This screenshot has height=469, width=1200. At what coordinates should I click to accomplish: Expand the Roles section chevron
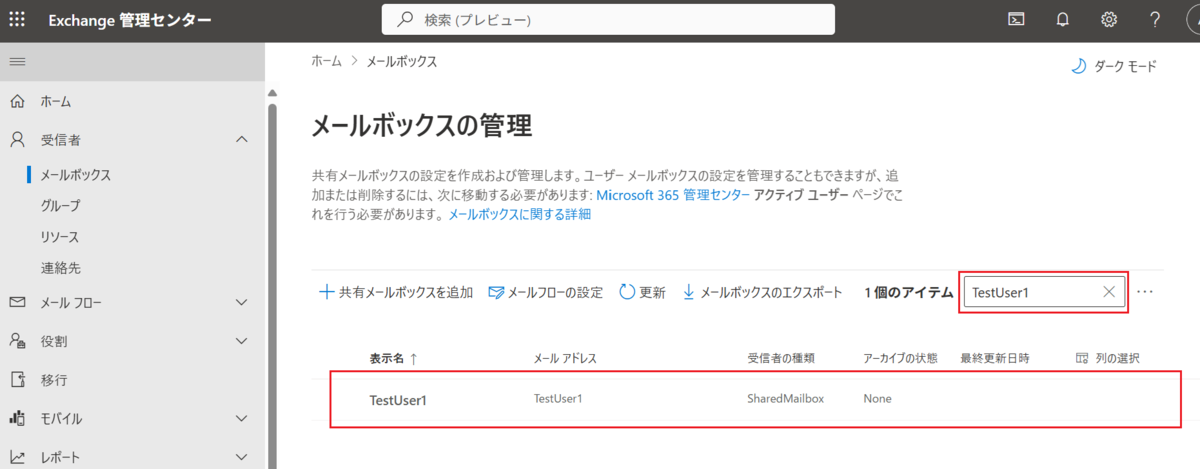241,341
